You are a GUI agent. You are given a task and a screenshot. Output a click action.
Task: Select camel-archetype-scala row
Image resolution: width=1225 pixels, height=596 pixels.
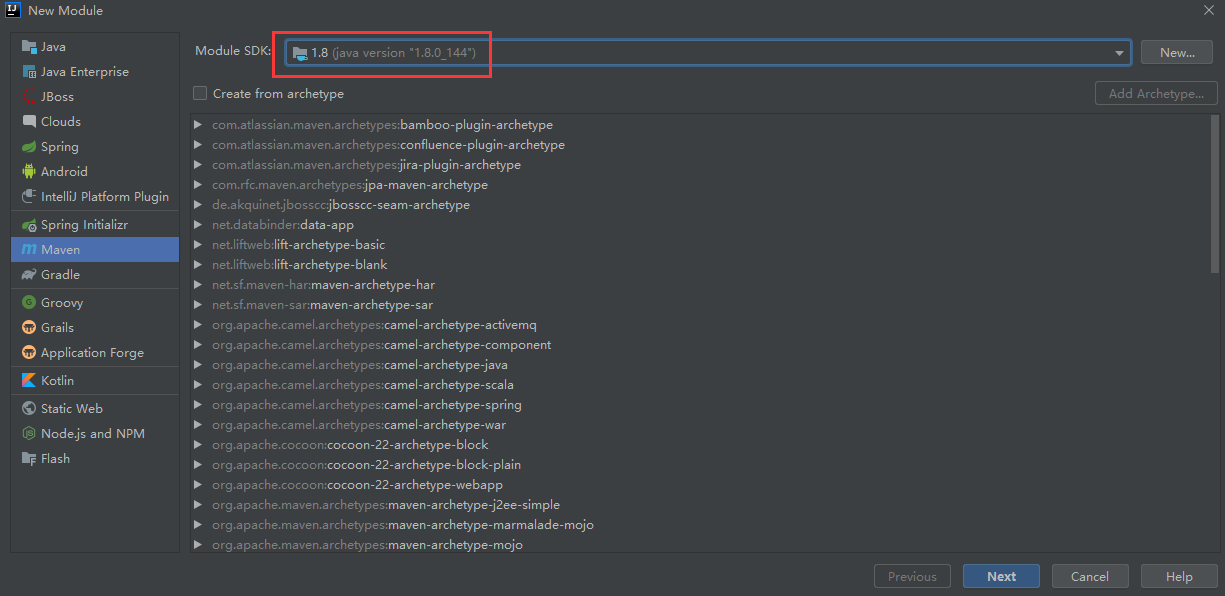click(700, 385)
